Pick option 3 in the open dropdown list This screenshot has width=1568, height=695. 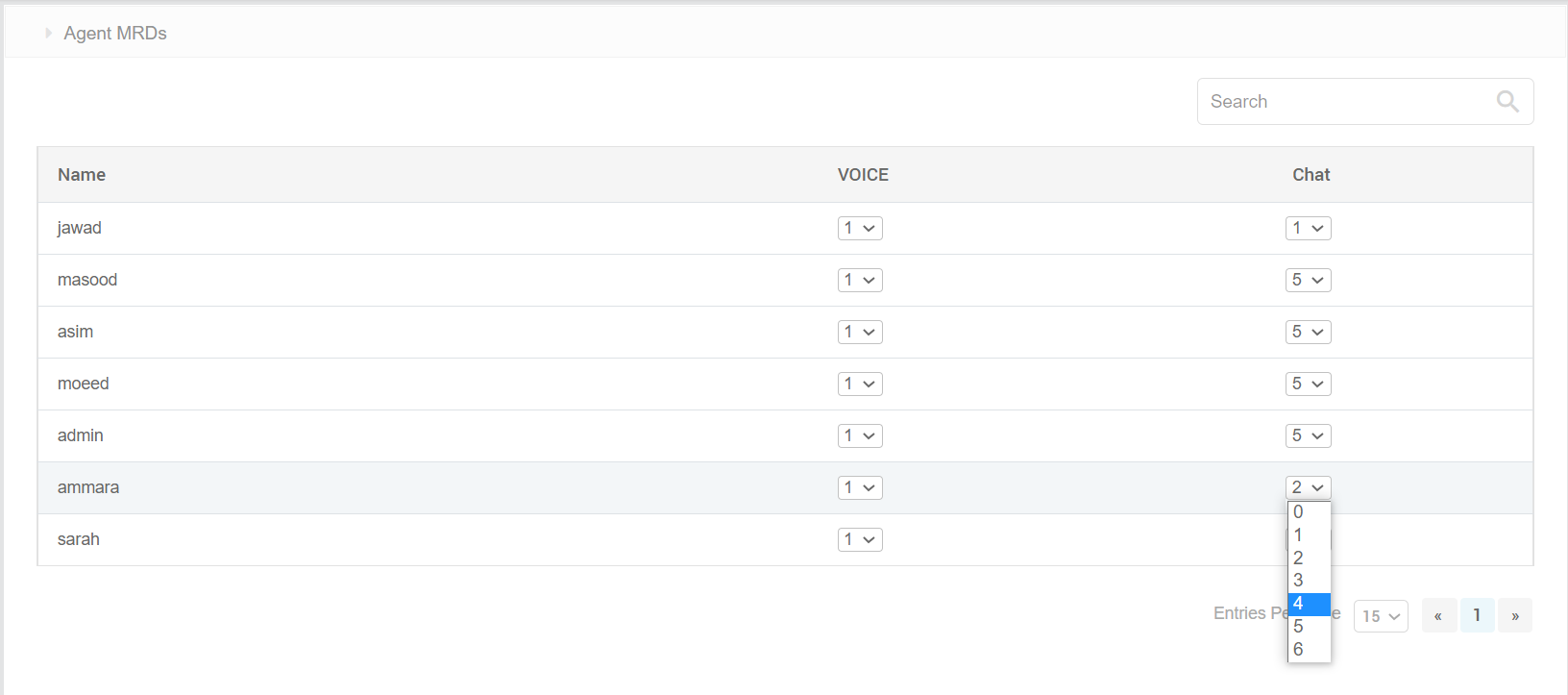(1308, 581)
